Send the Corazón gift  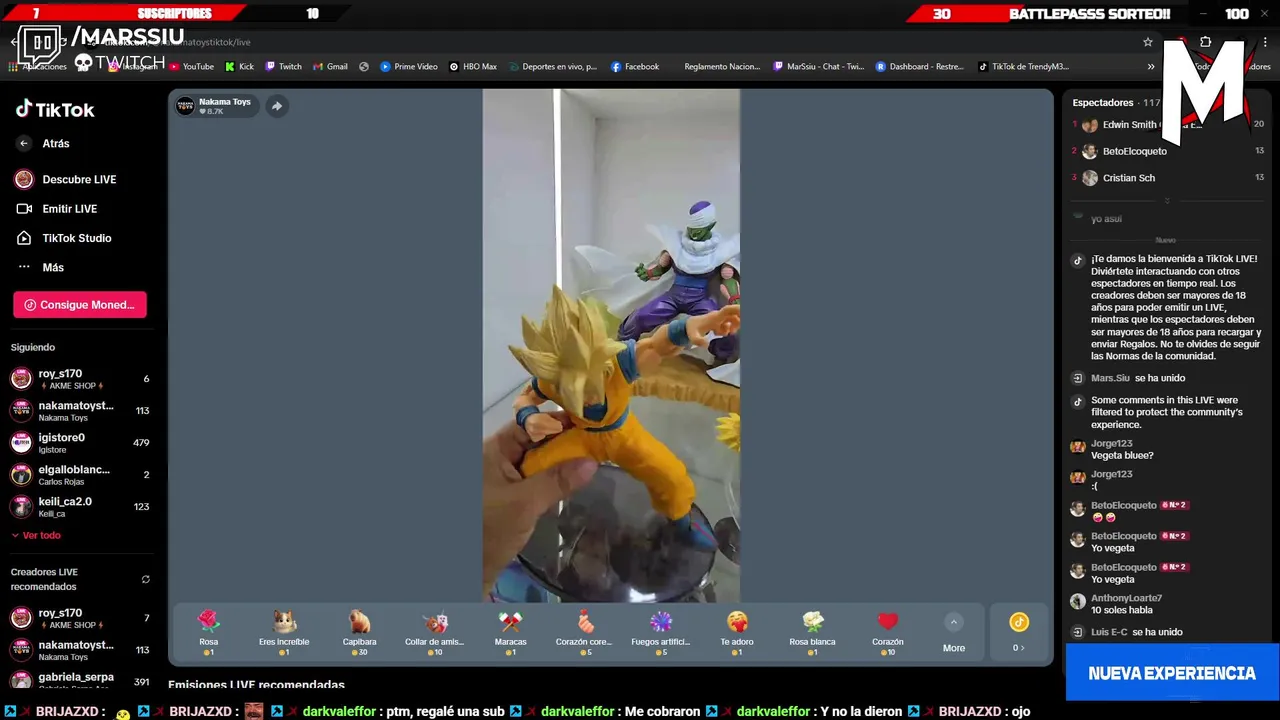(887, 632)
